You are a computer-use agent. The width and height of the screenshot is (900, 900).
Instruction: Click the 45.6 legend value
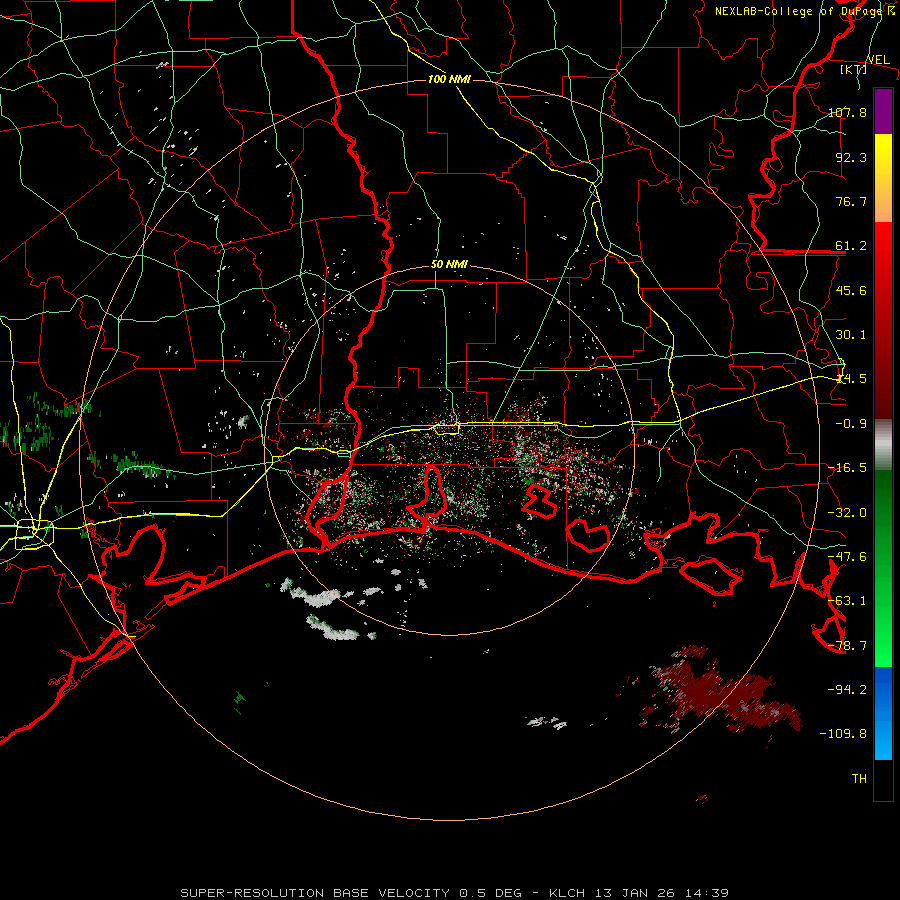[x=851, y=290]
